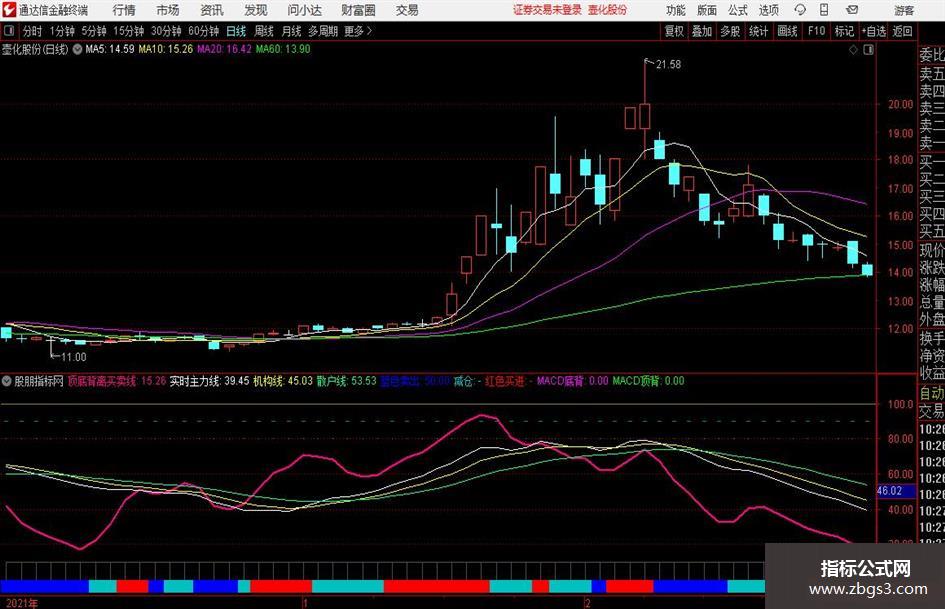The image size is (945, 609).
Task: Toggle the right sidebar panel icon
Action: (x=868, y=50)
